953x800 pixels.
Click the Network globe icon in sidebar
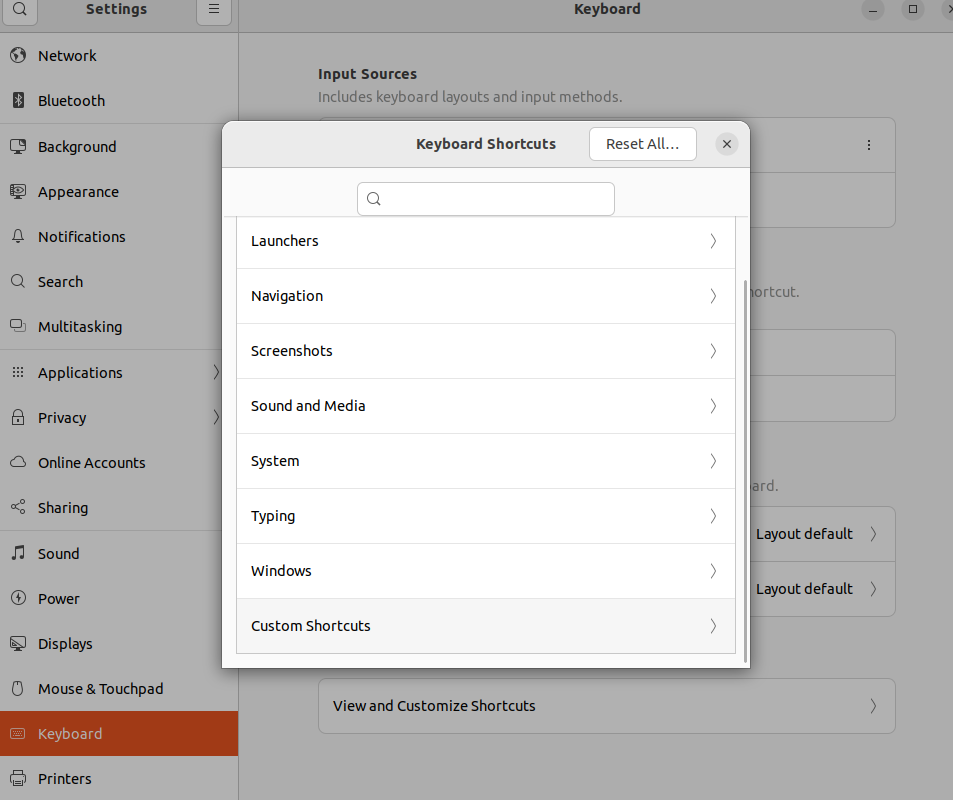tap(18, 55)
